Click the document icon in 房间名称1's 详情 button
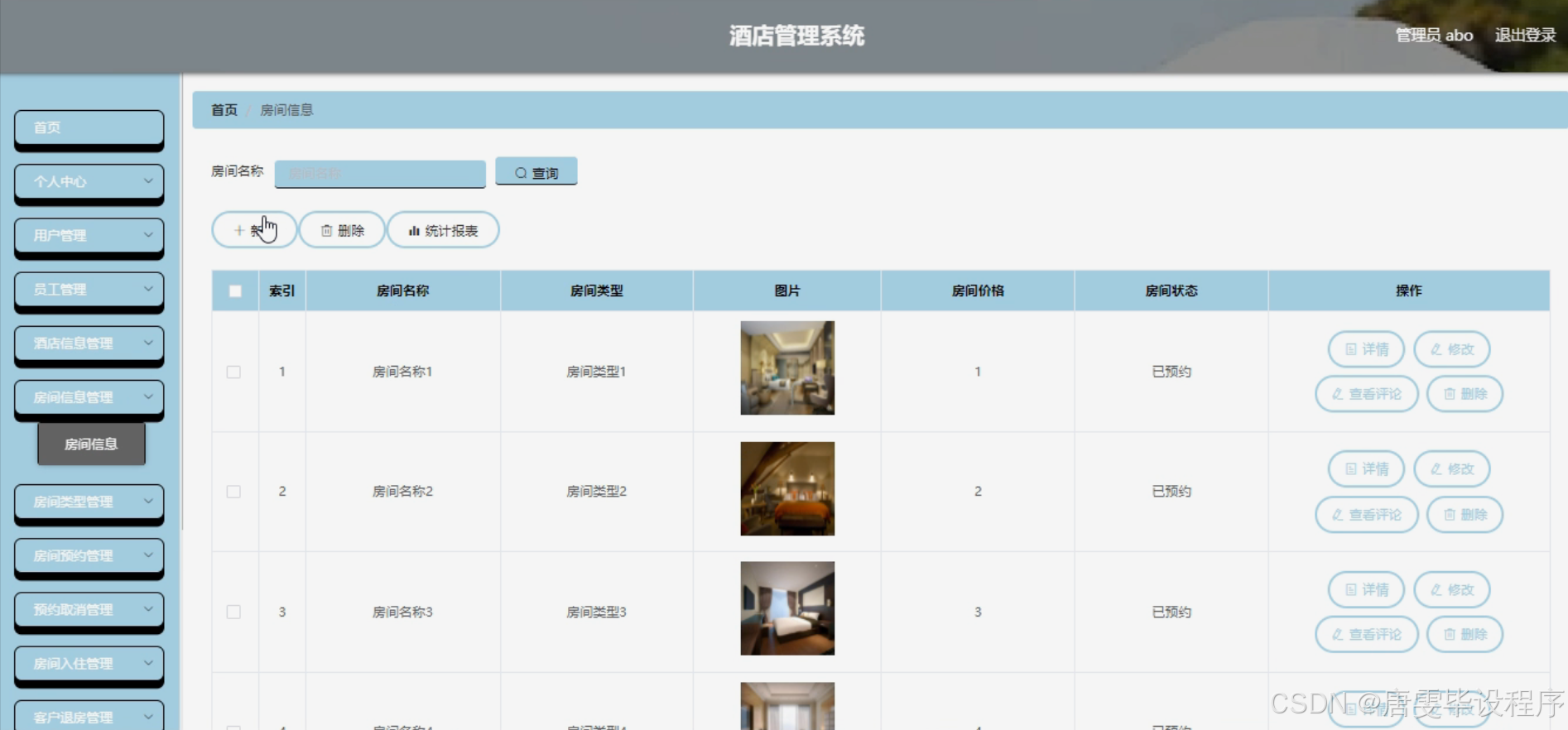Screen dimensions: 1568x730 pos(1350,349)
